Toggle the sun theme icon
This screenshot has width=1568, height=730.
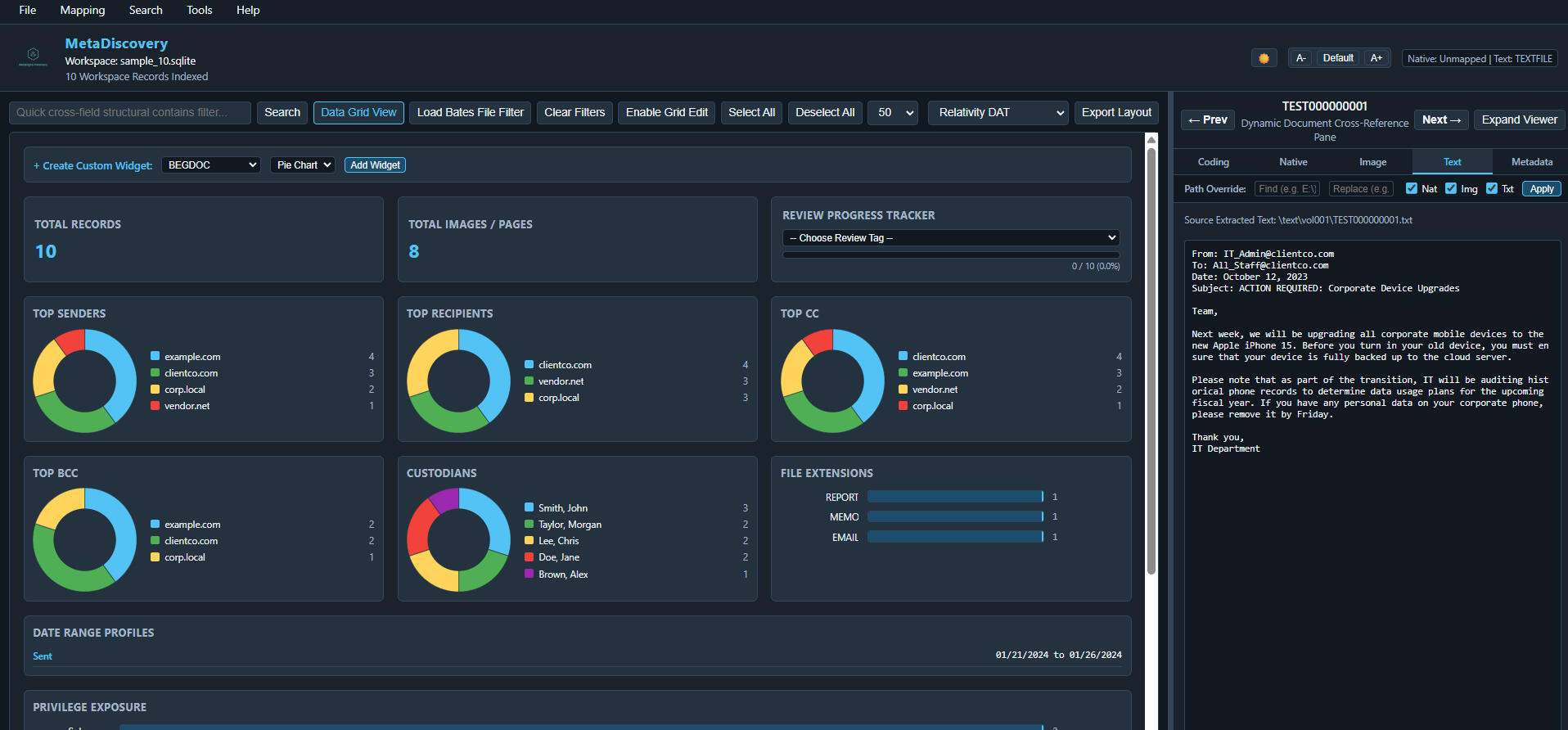(x=1264, y=58)
